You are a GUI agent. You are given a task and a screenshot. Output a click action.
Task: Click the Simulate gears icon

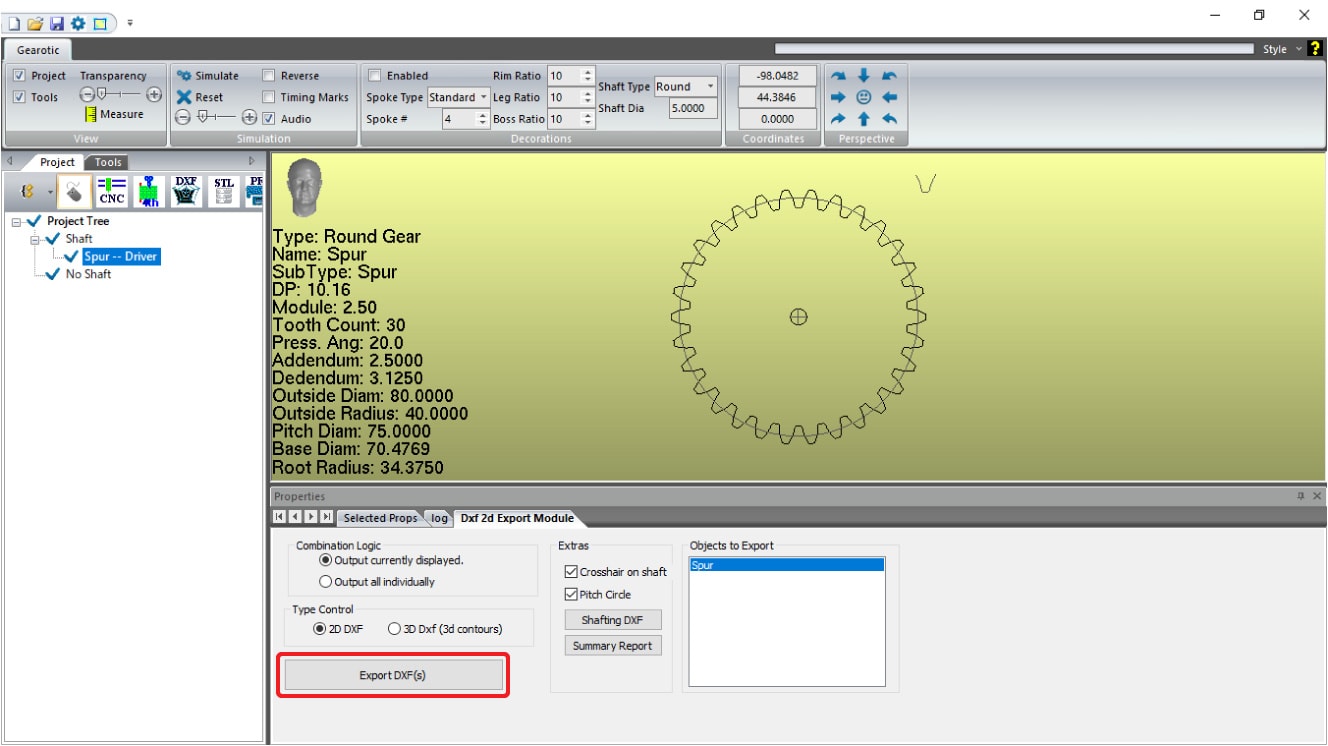coord(183,76)
